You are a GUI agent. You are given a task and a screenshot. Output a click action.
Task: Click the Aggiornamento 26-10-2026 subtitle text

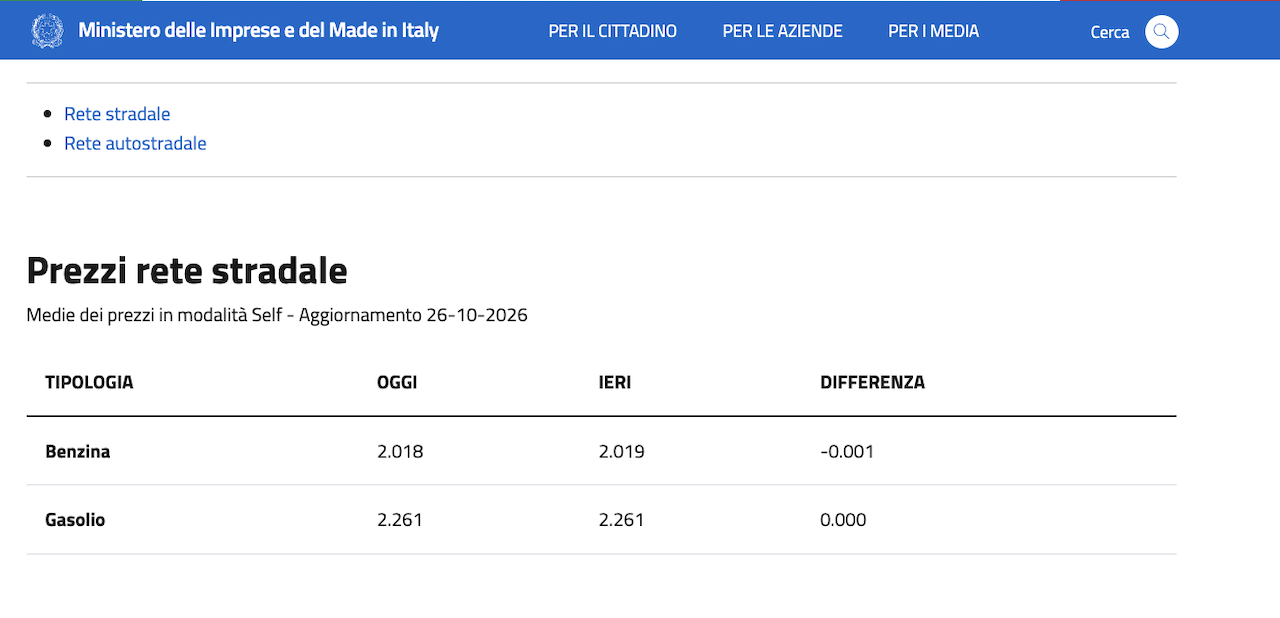[413, 315]
